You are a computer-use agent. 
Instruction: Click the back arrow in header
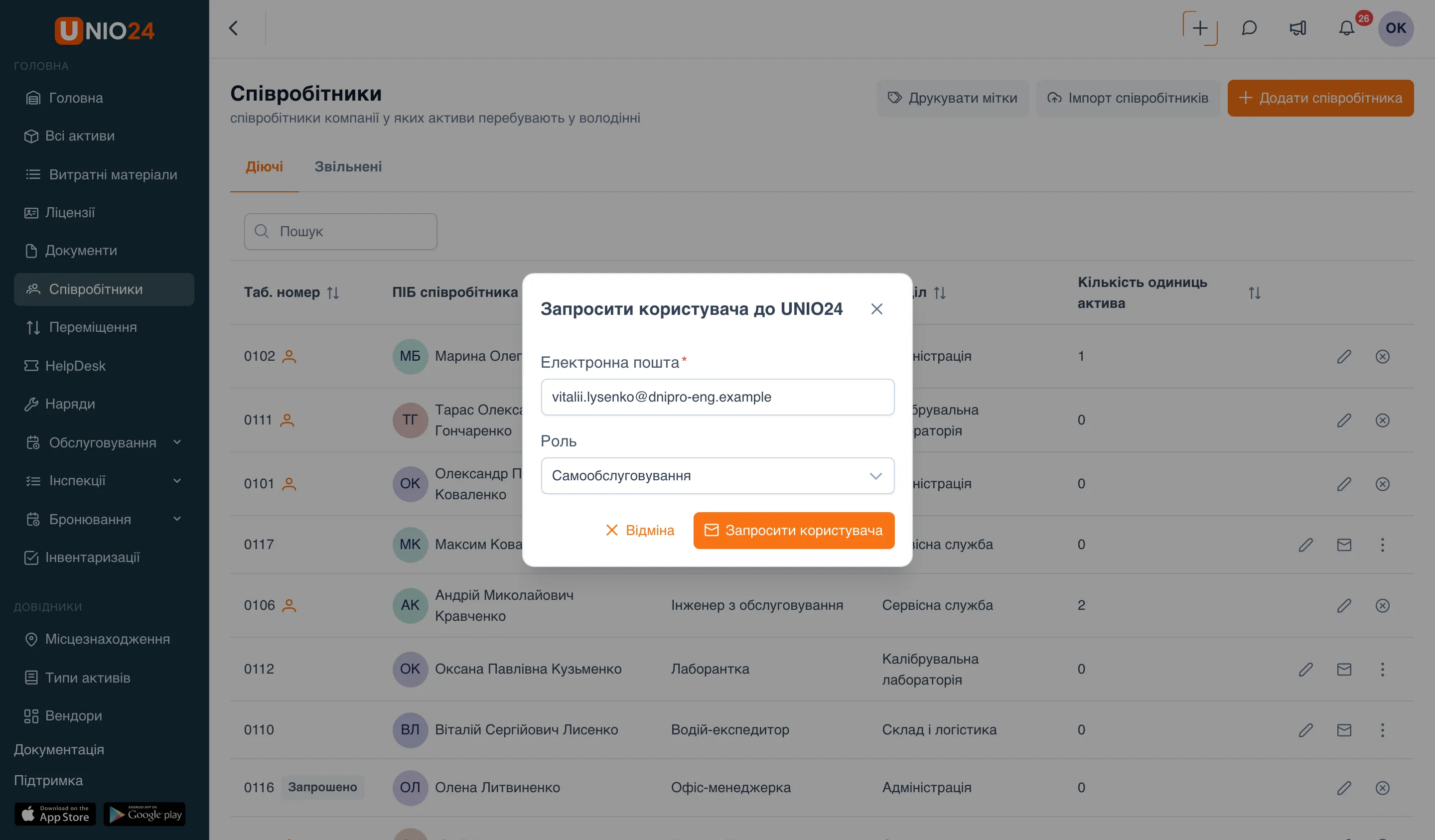234,28
